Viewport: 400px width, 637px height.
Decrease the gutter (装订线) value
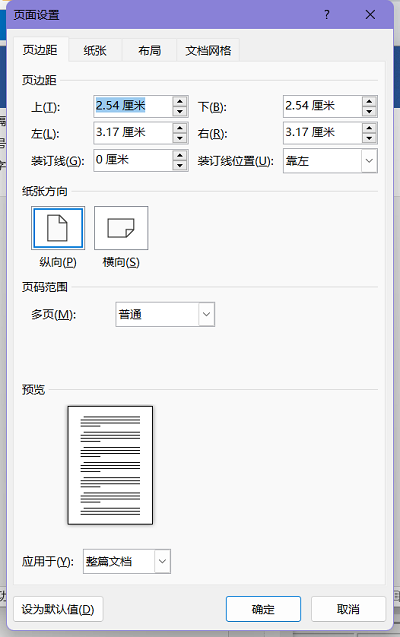click(179, 165)
